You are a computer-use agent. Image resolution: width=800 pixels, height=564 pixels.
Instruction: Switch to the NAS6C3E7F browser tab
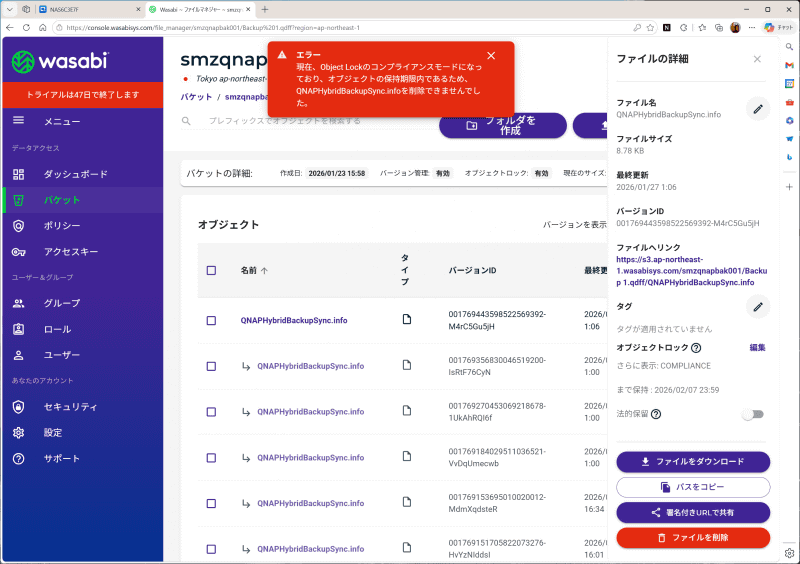pyautogui.click(x=90, y=9)
